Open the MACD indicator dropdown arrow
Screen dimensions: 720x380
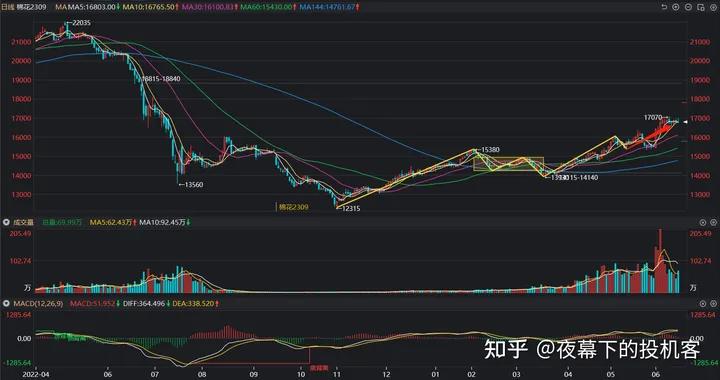coord(6,304)
